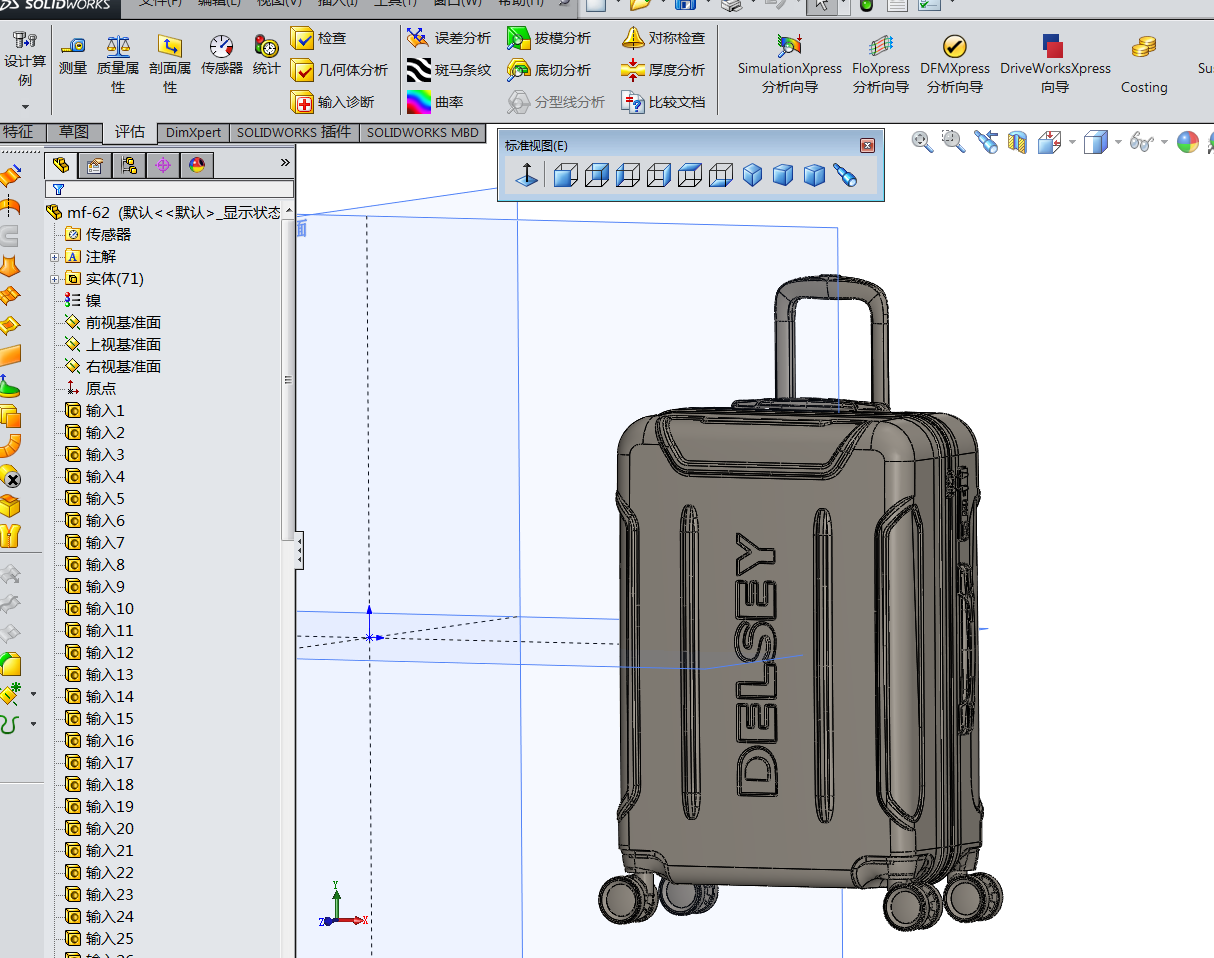This screenshot has height=958, width=1214.
Task: Select 右视基准面 in the tree
Action: point(113,367)
